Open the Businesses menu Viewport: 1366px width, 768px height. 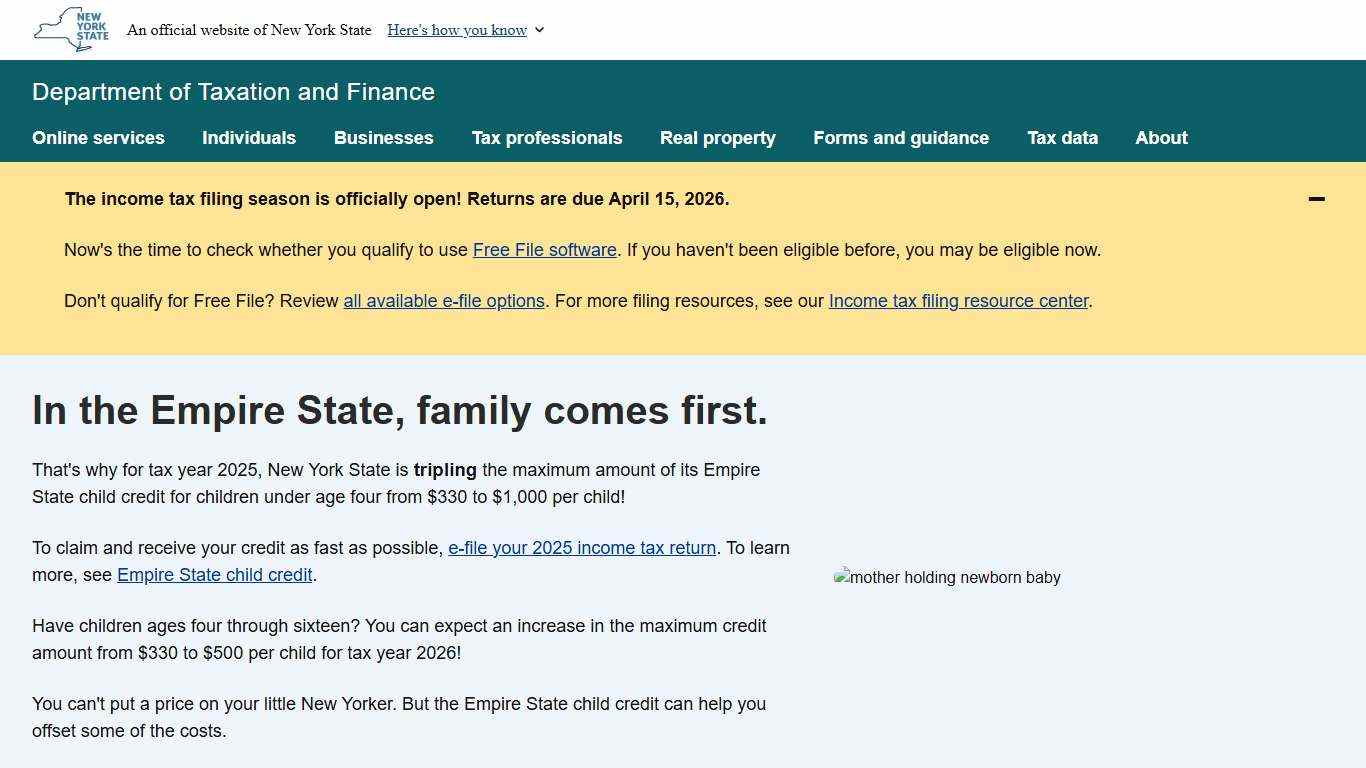coord(384,138)
